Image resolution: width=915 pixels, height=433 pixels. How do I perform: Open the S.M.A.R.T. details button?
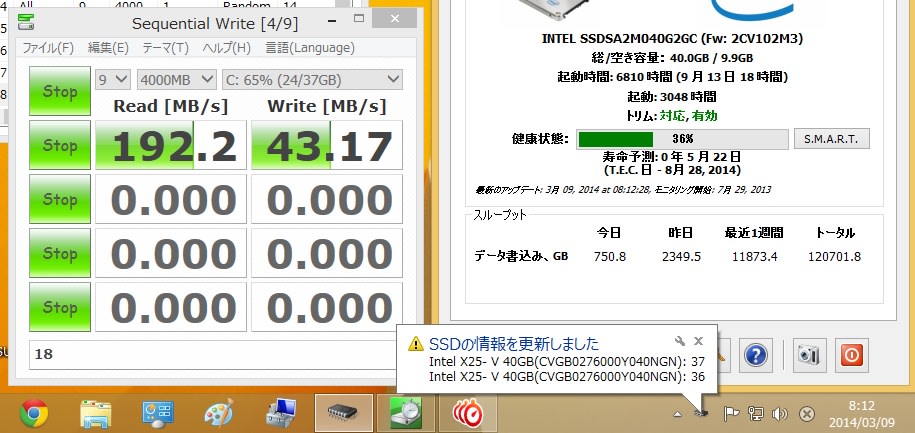coord(832,139)
